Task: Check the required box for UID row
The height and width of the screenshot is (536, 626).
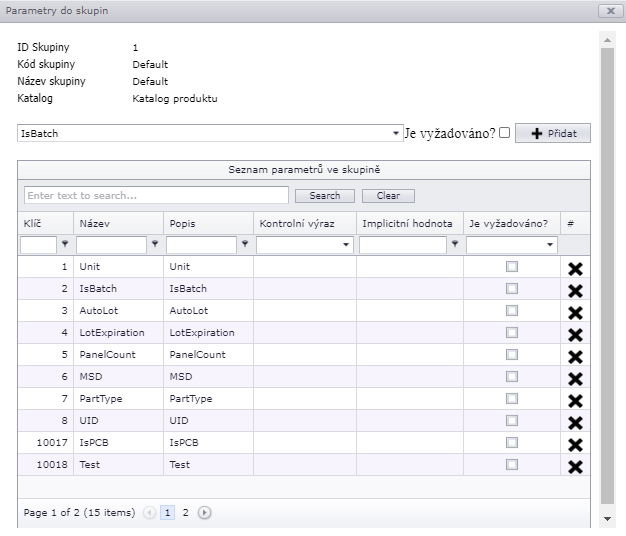Action: coord(512,421)
